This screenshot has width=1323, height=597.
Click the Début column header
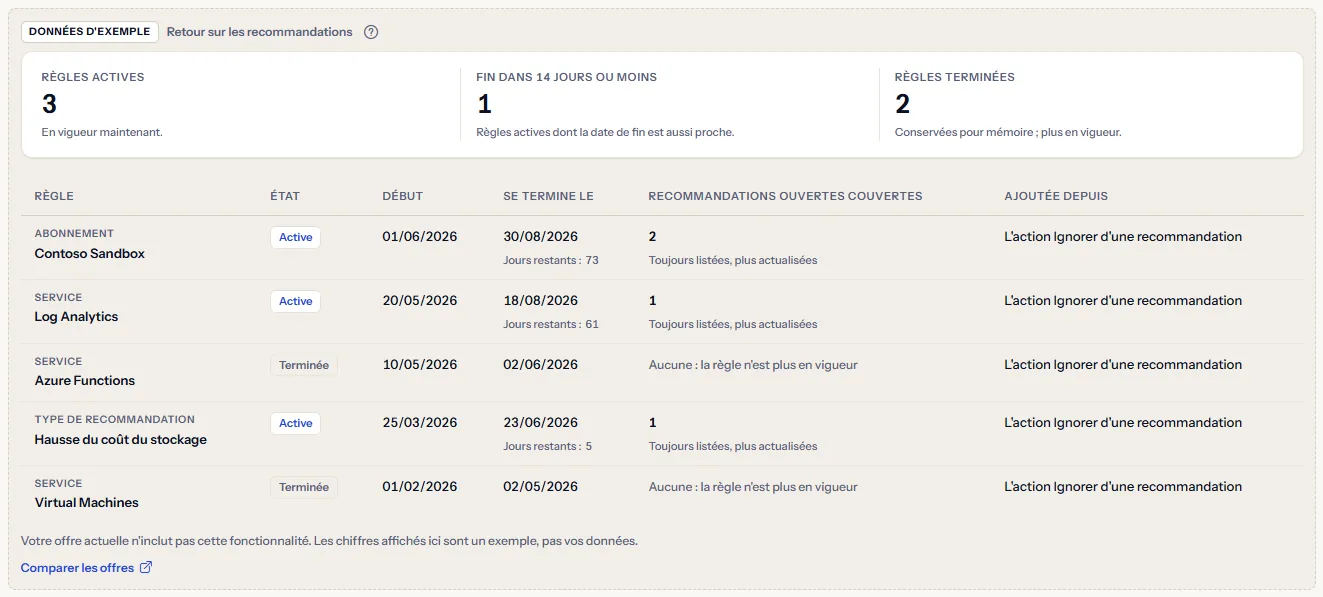point(403,196)
